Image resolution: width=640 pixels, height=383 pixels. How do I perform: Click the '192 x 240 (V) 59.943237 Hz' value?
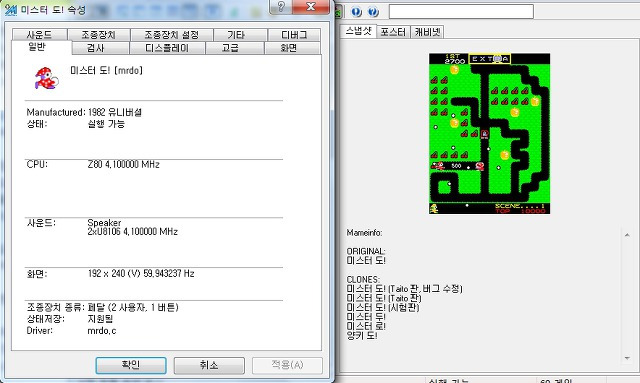coord(141,273)
